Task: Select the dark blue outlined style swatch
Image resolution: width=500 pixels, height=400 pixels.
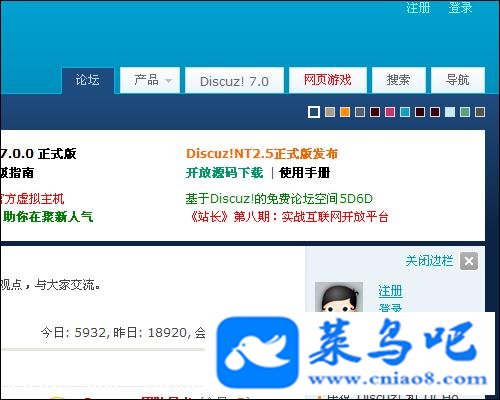Action: point(314,112)
